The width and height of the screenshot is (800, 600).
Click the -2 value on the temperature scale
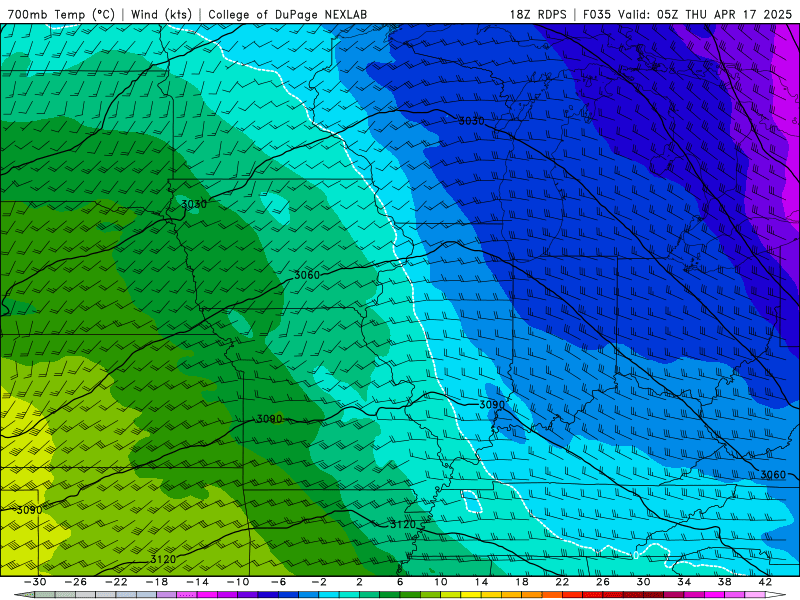[319, 582]
